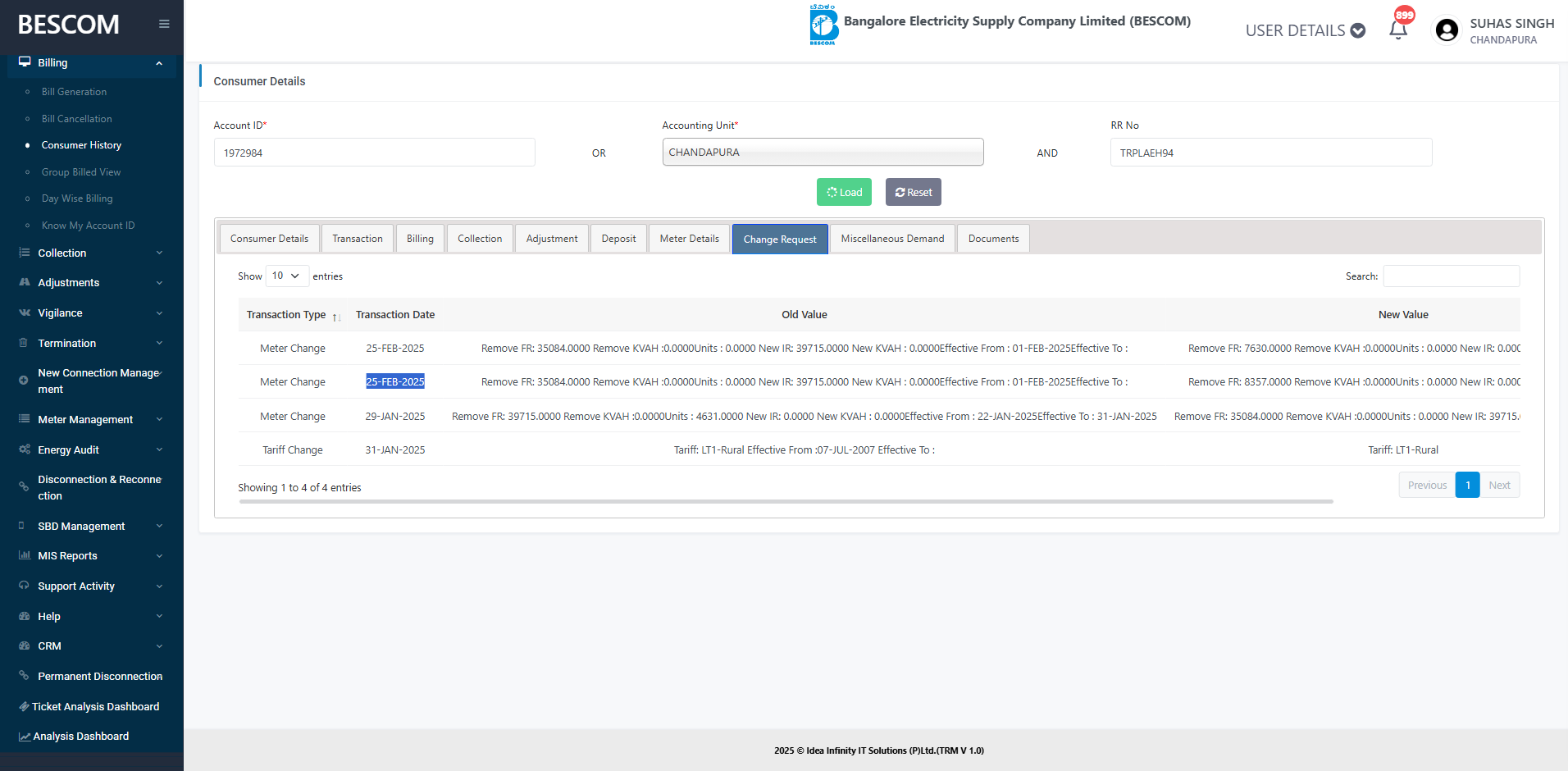Click the Energy Audit gears icon
This screenshot has height=771, width=1568.
[x=25, y=449]
